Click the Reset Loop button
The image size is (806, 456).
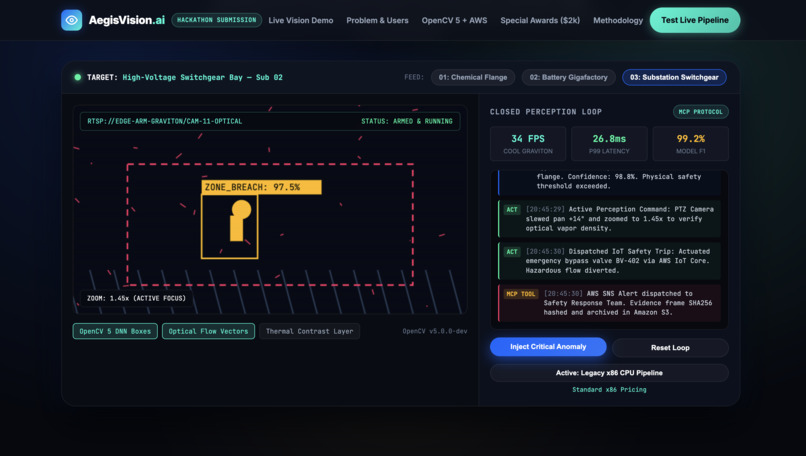coord(670,348)
